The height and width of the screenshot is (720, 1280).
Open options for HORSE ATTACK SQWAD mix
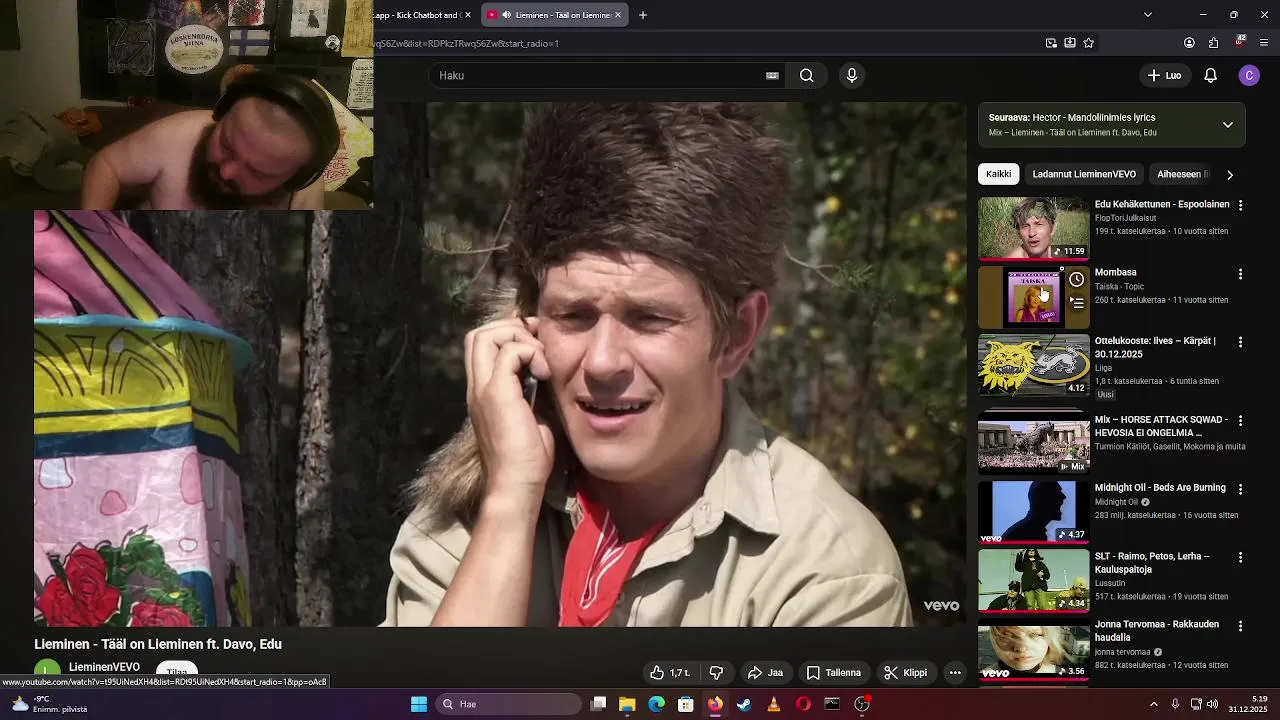tap(1241, 421)
